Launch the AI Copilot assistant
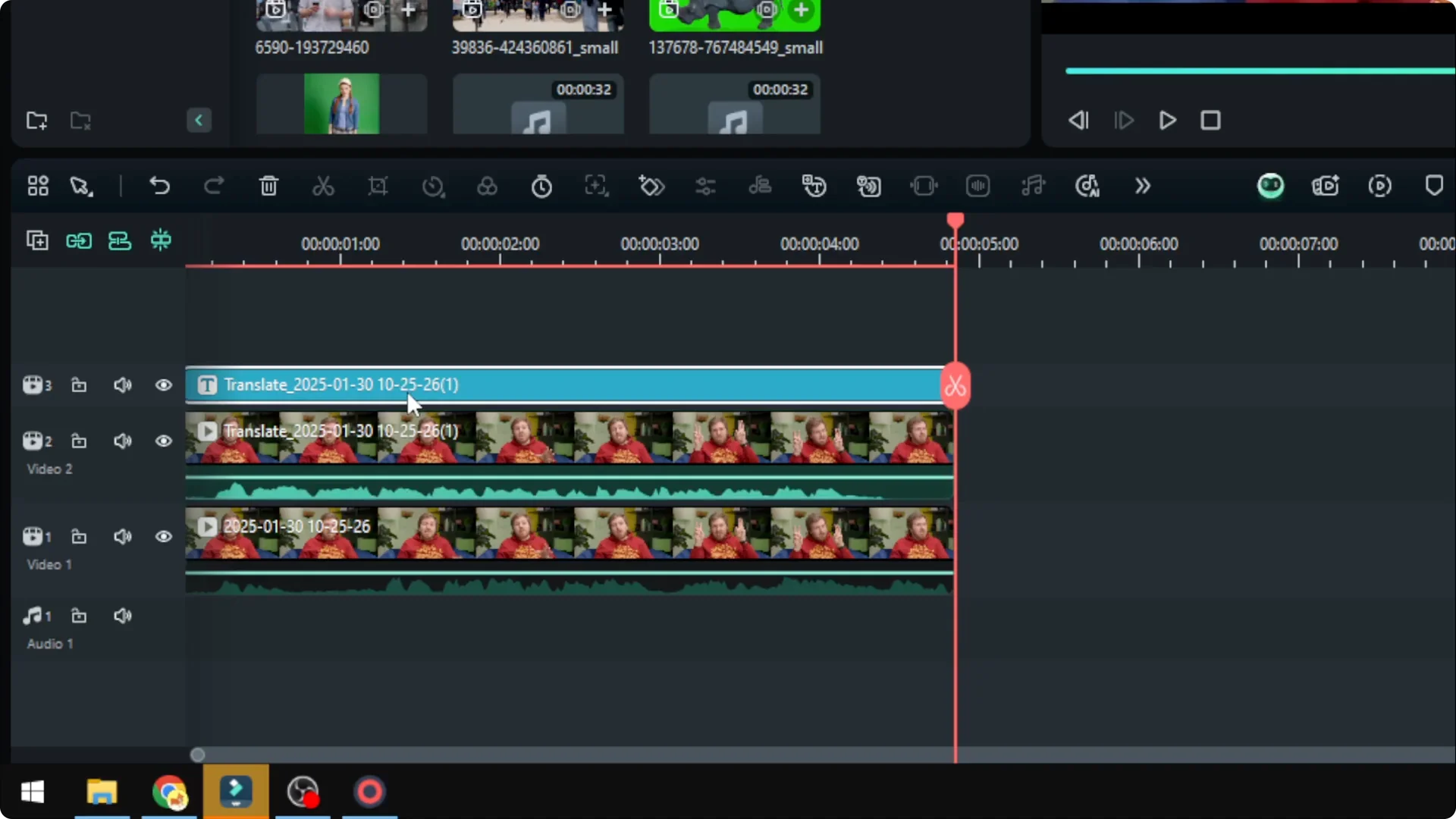Image resolution: width=1456 pixels, height=819 pixels. pyautogui.click(x=1271, y=186)
